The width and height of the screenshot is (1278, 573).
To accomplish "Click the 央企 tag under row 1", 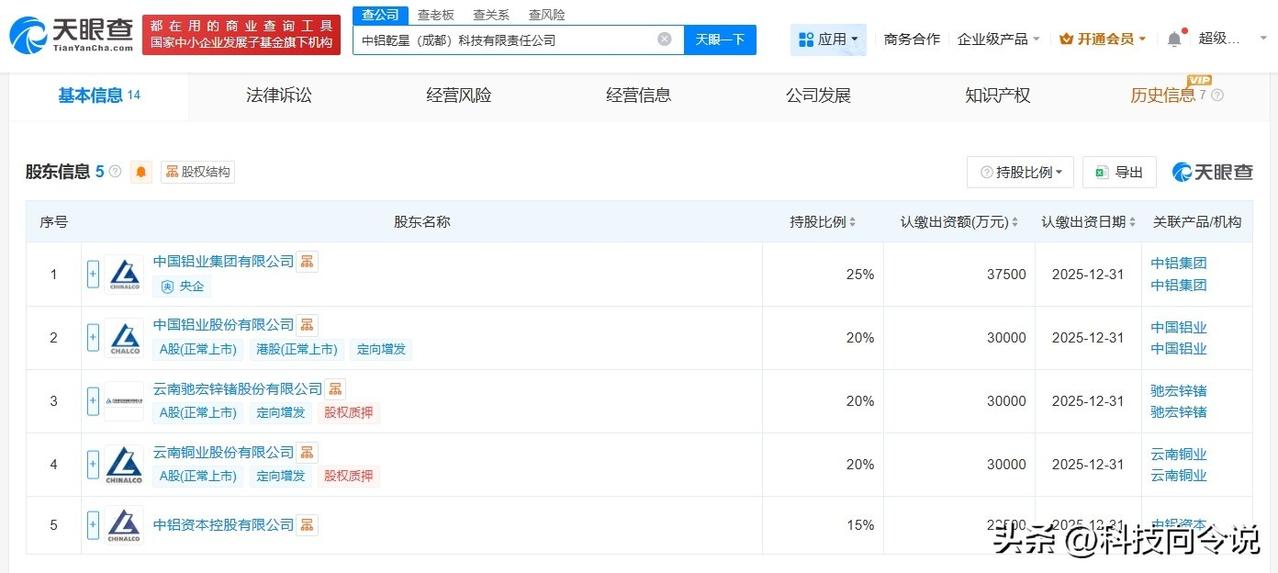I will pos(182,286).
